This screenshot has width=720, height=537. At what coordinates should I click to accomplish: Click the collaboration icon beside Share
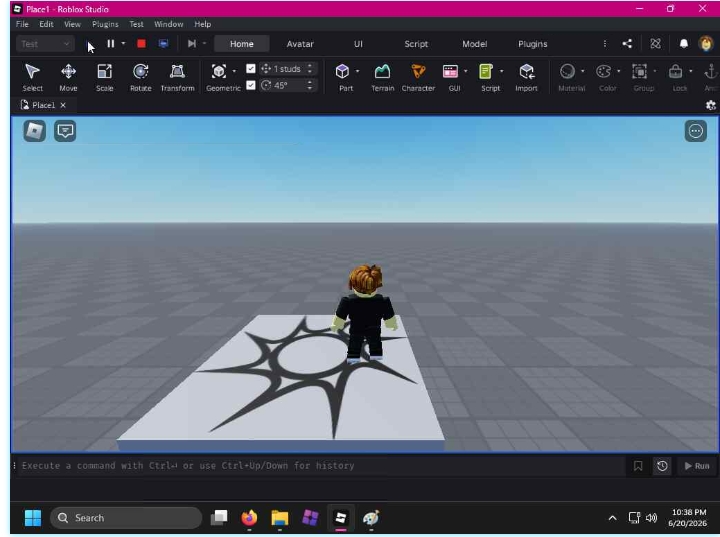pos(655,44)
